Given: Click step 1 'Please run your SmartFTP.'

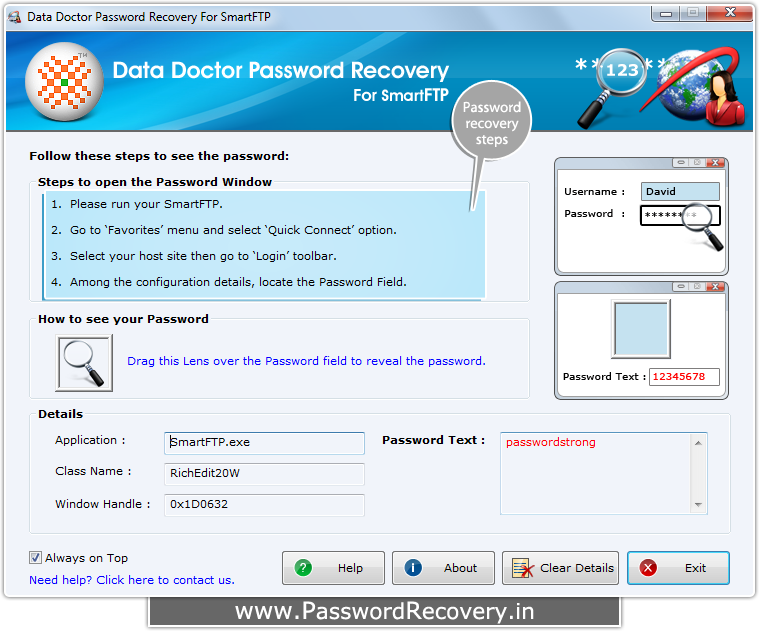Looking at the screenshot, I should 137,204.
